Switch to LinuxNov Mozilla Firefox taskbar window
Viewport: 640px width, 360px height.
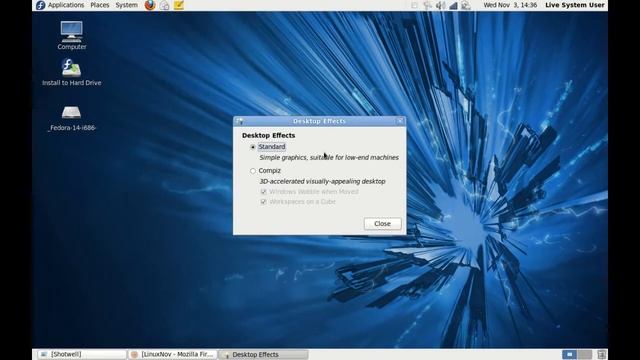coord(173,354)
